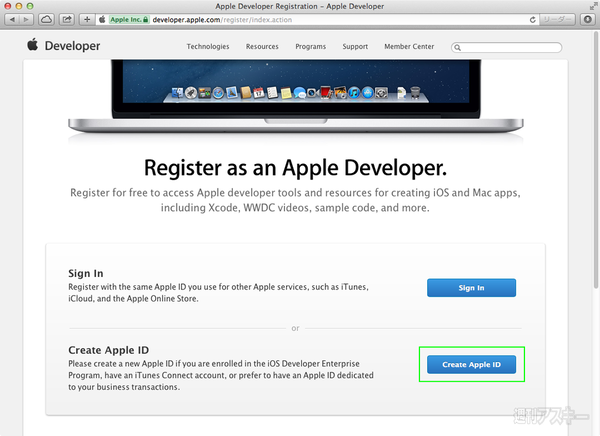This screenshot has height=436, width=600.
Task: Go forward with the Safari forward arrow
Action: pyautogui.click(x=26, y=19)
